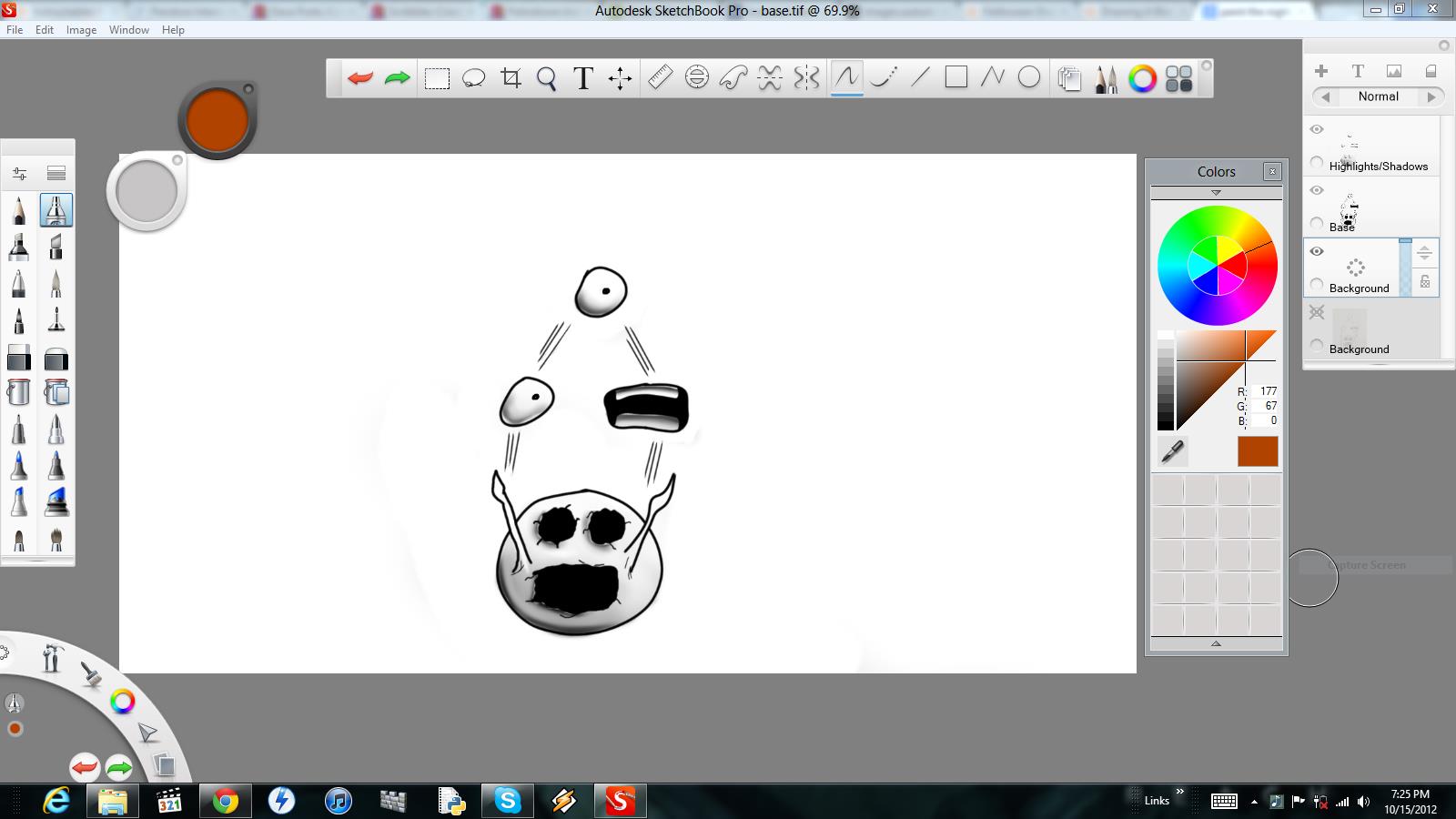Enable the Ruler tool
1456x819 pixels.
point(661,78)
